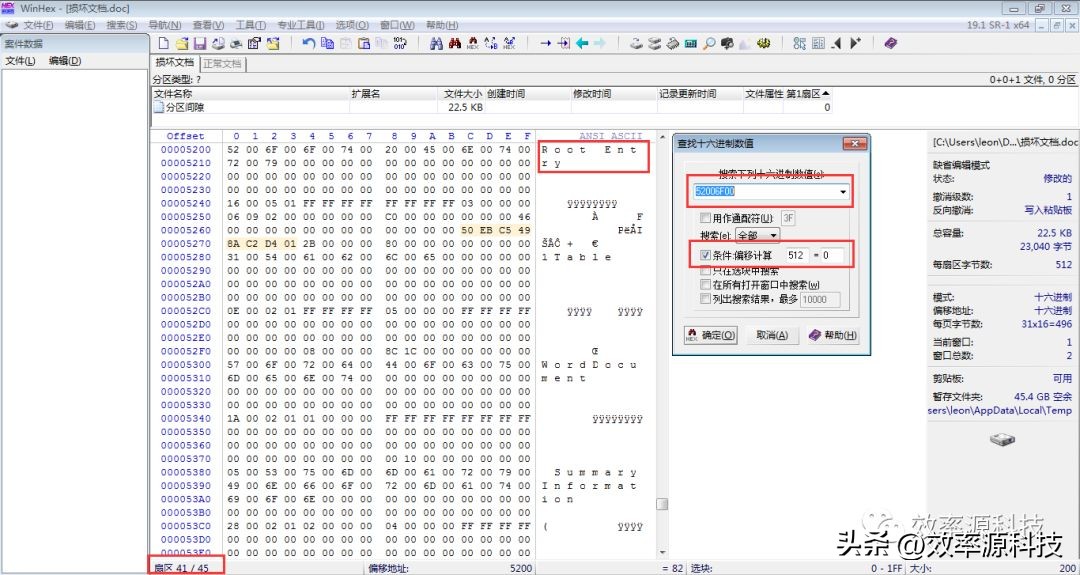Image resolution: width=1080 pixels, height=575 pixels.
Task: Click the 十六进制 mode value in info panel
Action: click(x=1053, y=297)
